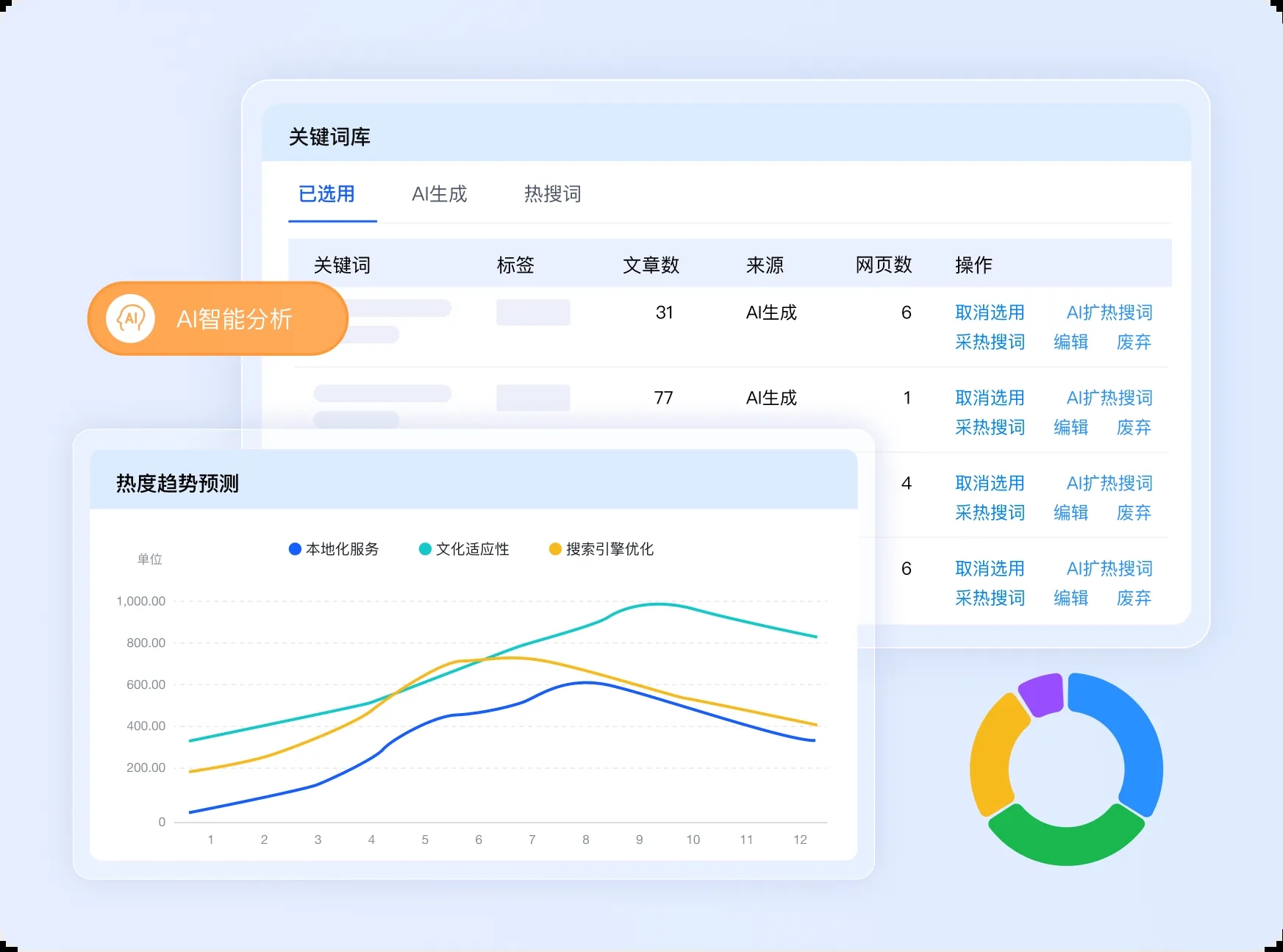Screen dimensions: 1283x952
Task: Click the 网页数 column header
Action: coord(883,265)
